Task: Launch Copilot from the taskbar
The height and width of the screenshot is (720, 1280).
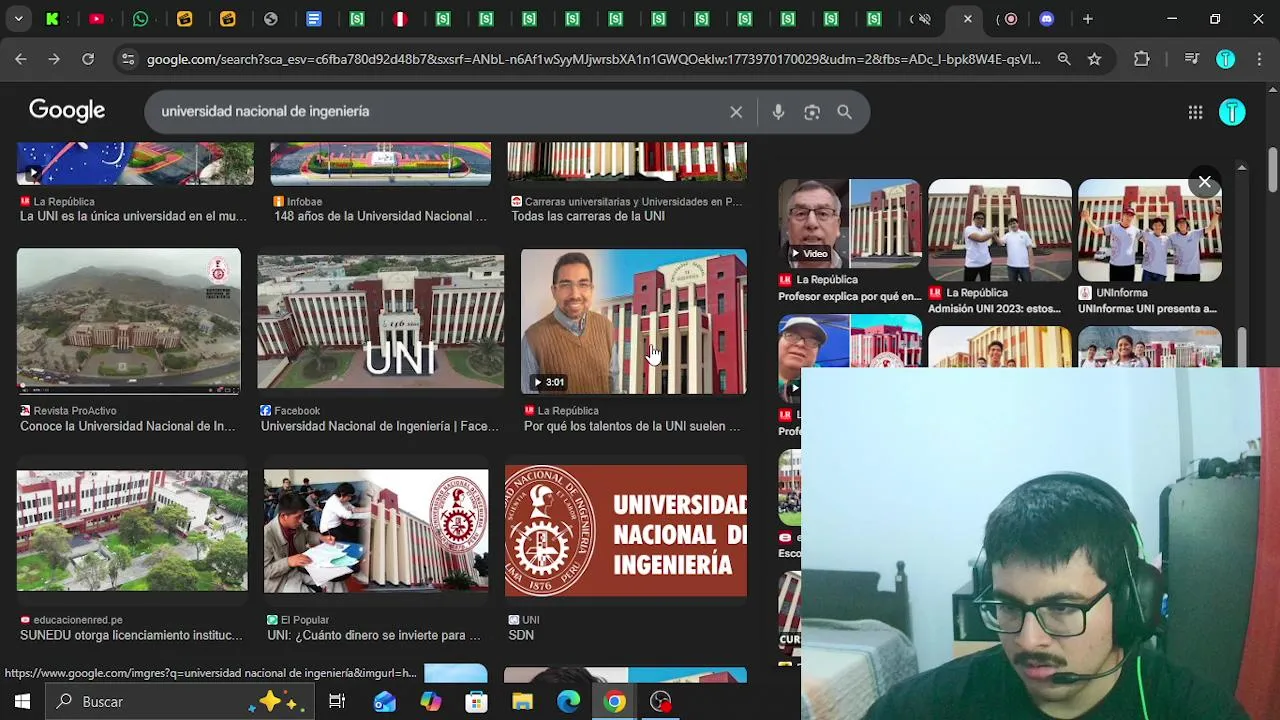Action: click(x=431, y=702)
